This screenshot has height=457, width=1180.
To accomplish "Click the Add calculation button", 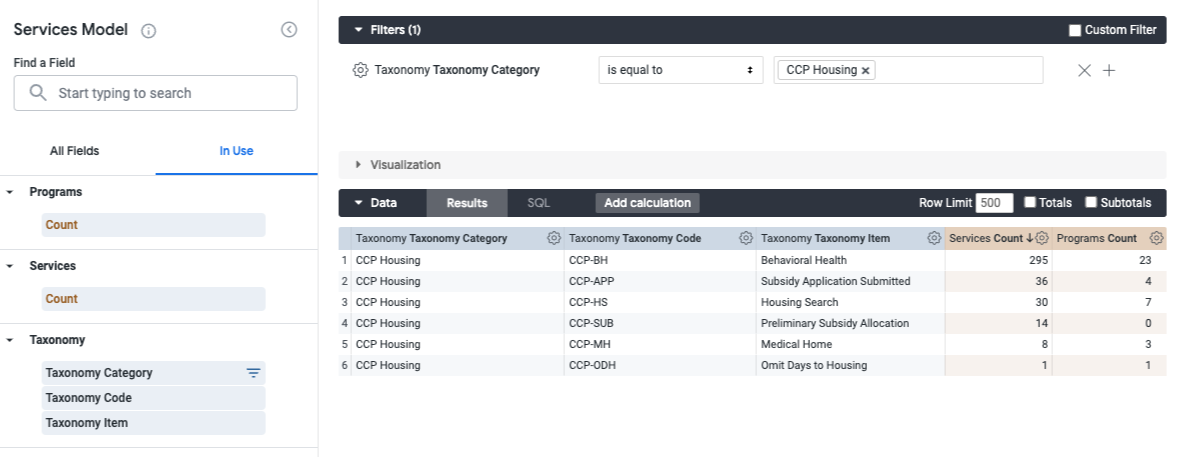I will [x=647, y=203].
